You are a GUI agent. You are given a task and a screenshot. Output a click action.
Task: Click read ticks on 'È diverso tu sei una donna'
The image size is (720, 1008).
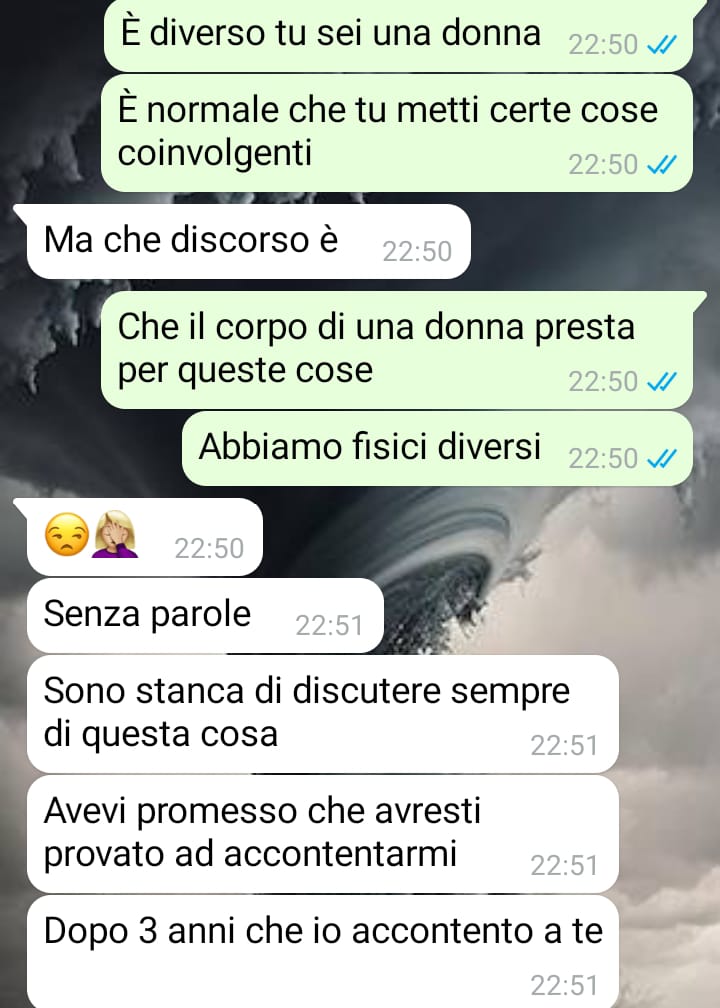661,45
